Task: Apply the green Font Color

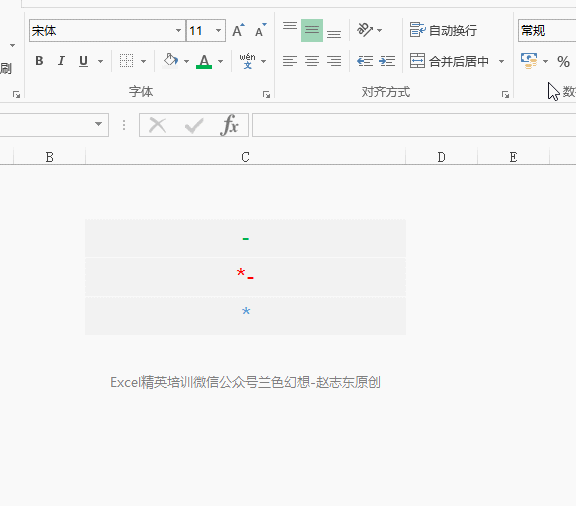Action: pos(204,61)
